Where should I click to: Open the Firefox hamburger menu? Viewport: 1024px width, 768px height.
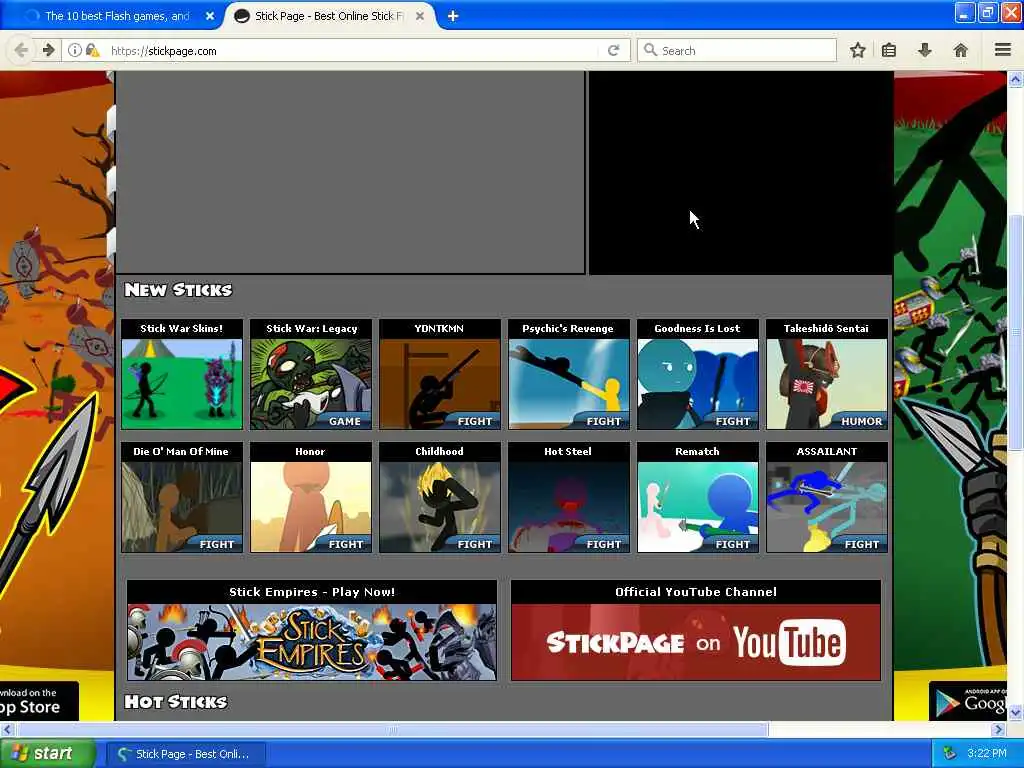[1003, 50]
